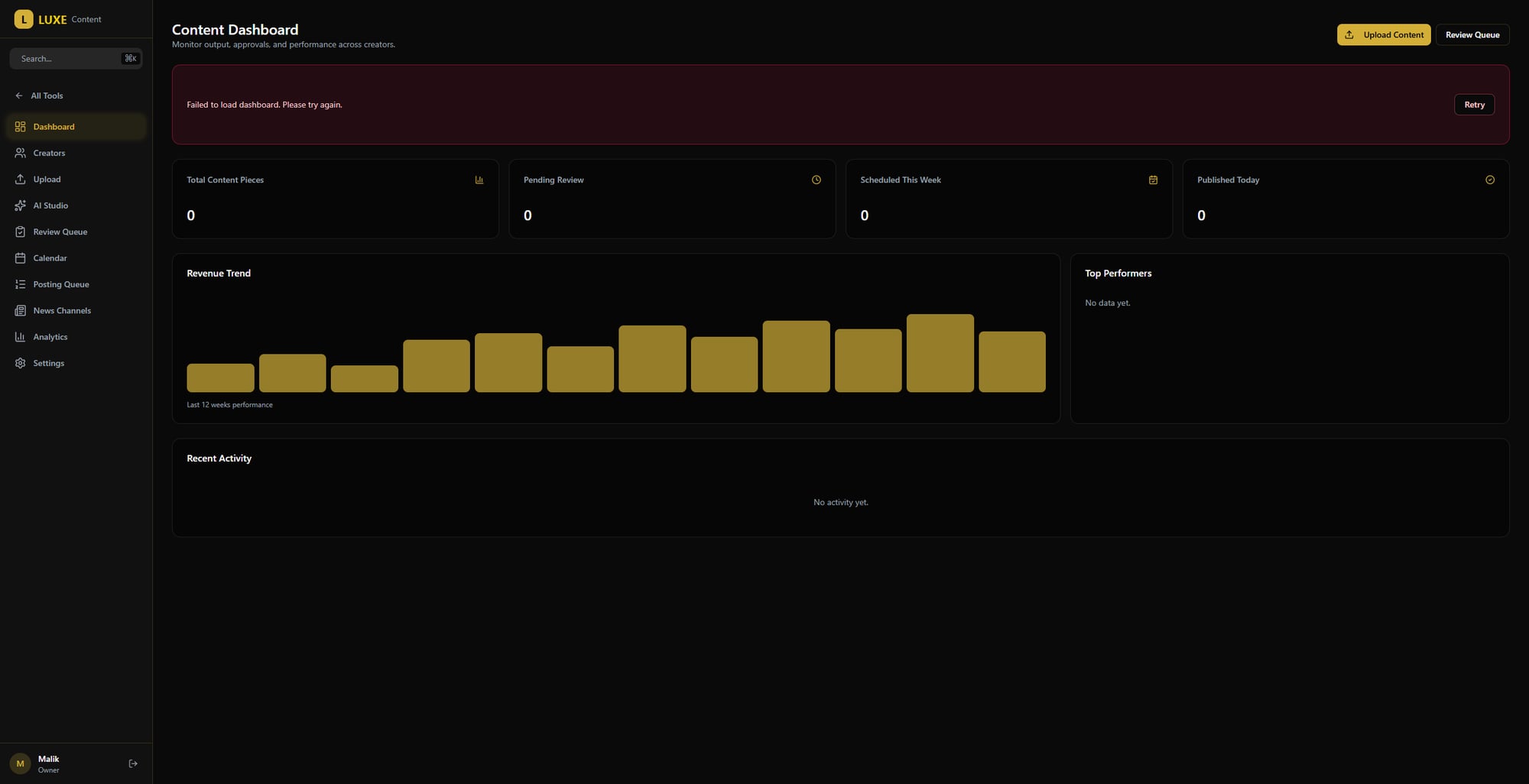Click the yellow Upload Content button

[x=1383, y=35]
